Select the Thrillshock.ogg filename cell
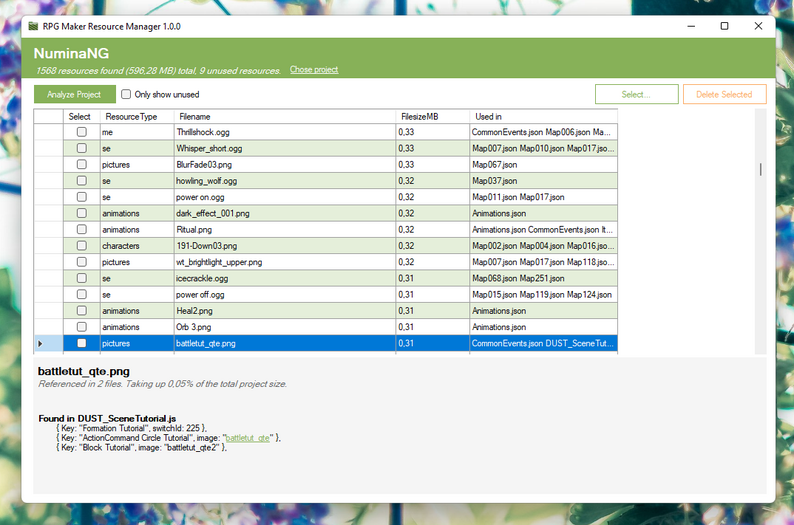Image resolution: width=794 pixels, height=525 pixels. point(285,132)
